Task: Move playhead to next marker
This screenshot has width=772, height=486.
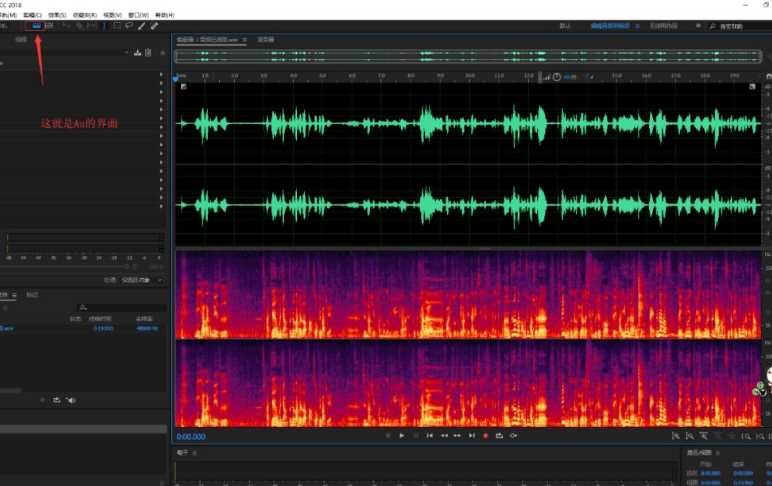Action: 472,436
